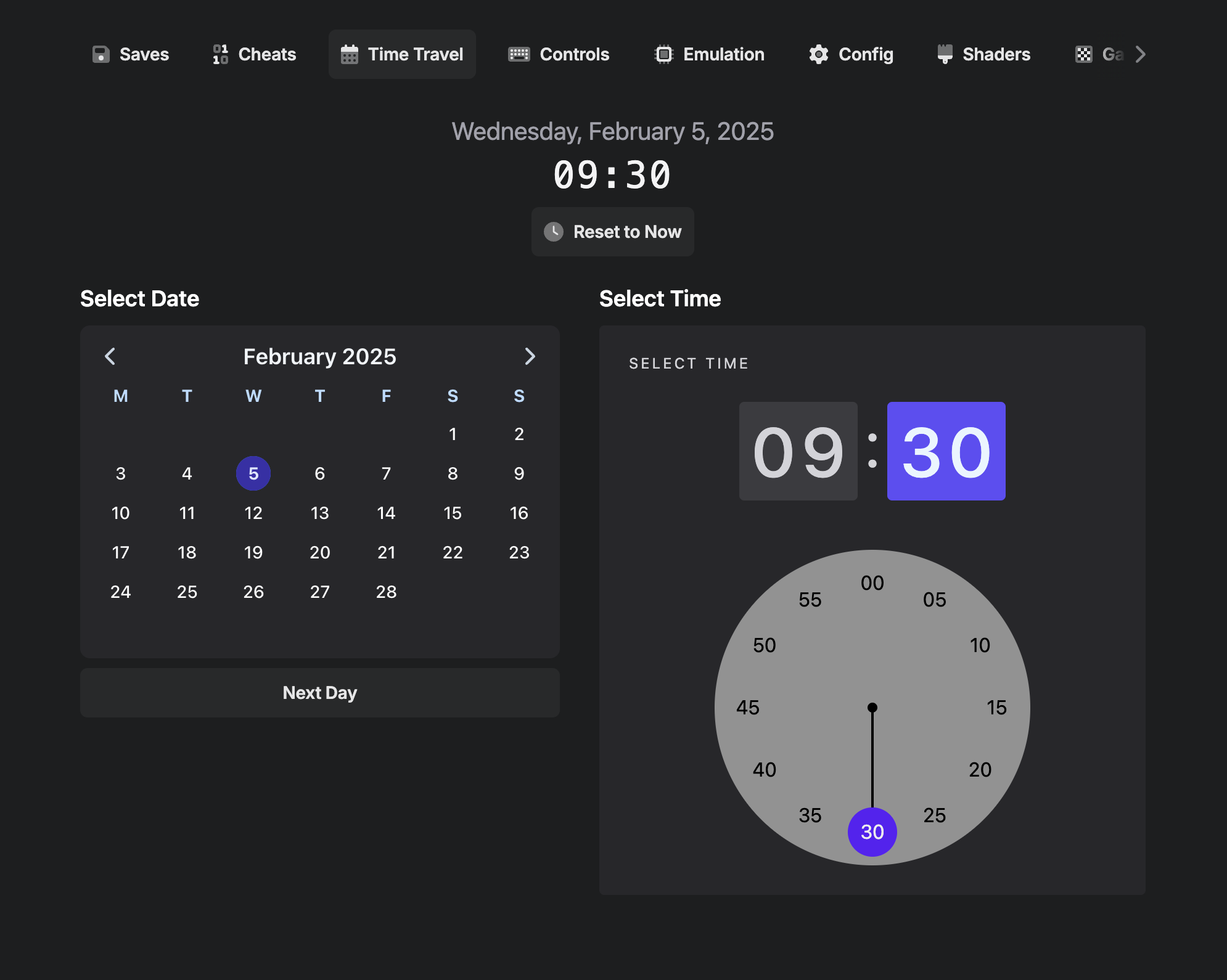Click the Reset to Now button
Screen dimensions: 1227x980
[x=613, y=232]
